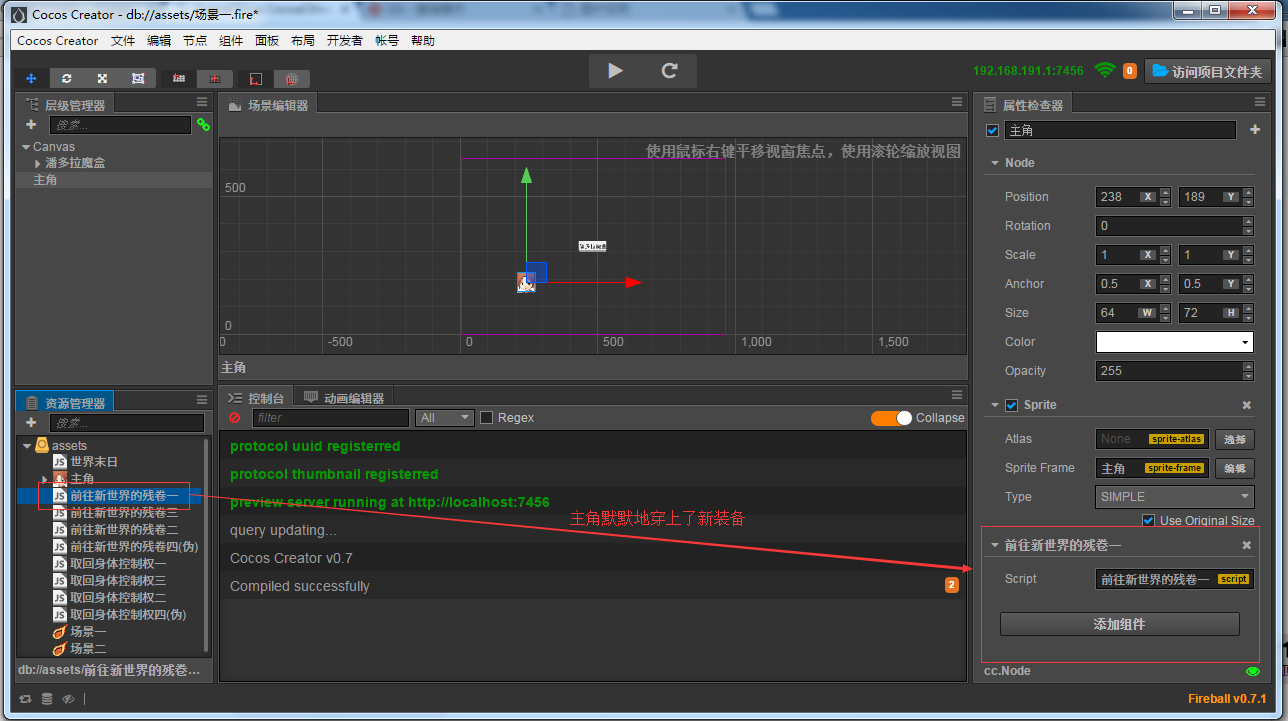
Task: Enable the Regex checkbox
Action: (x=487, y=418)
